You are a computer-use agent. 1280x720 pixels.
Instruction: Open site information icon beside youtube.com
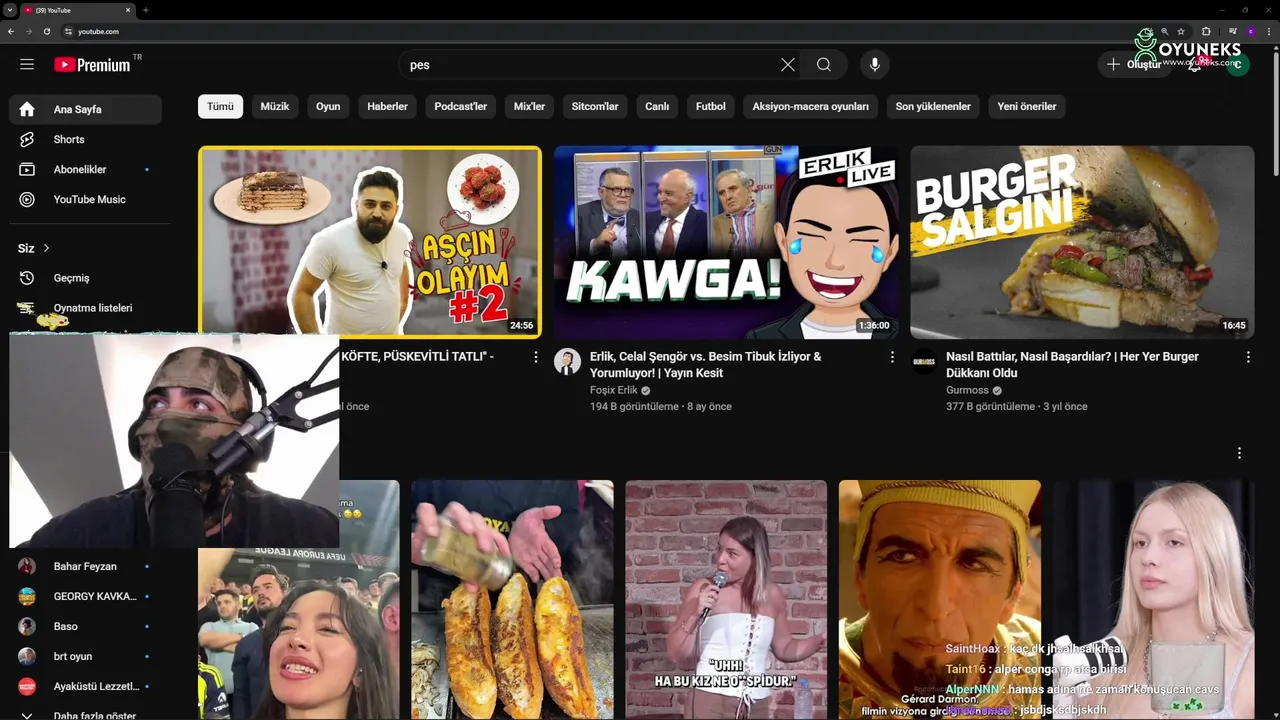tap(68, 31)
